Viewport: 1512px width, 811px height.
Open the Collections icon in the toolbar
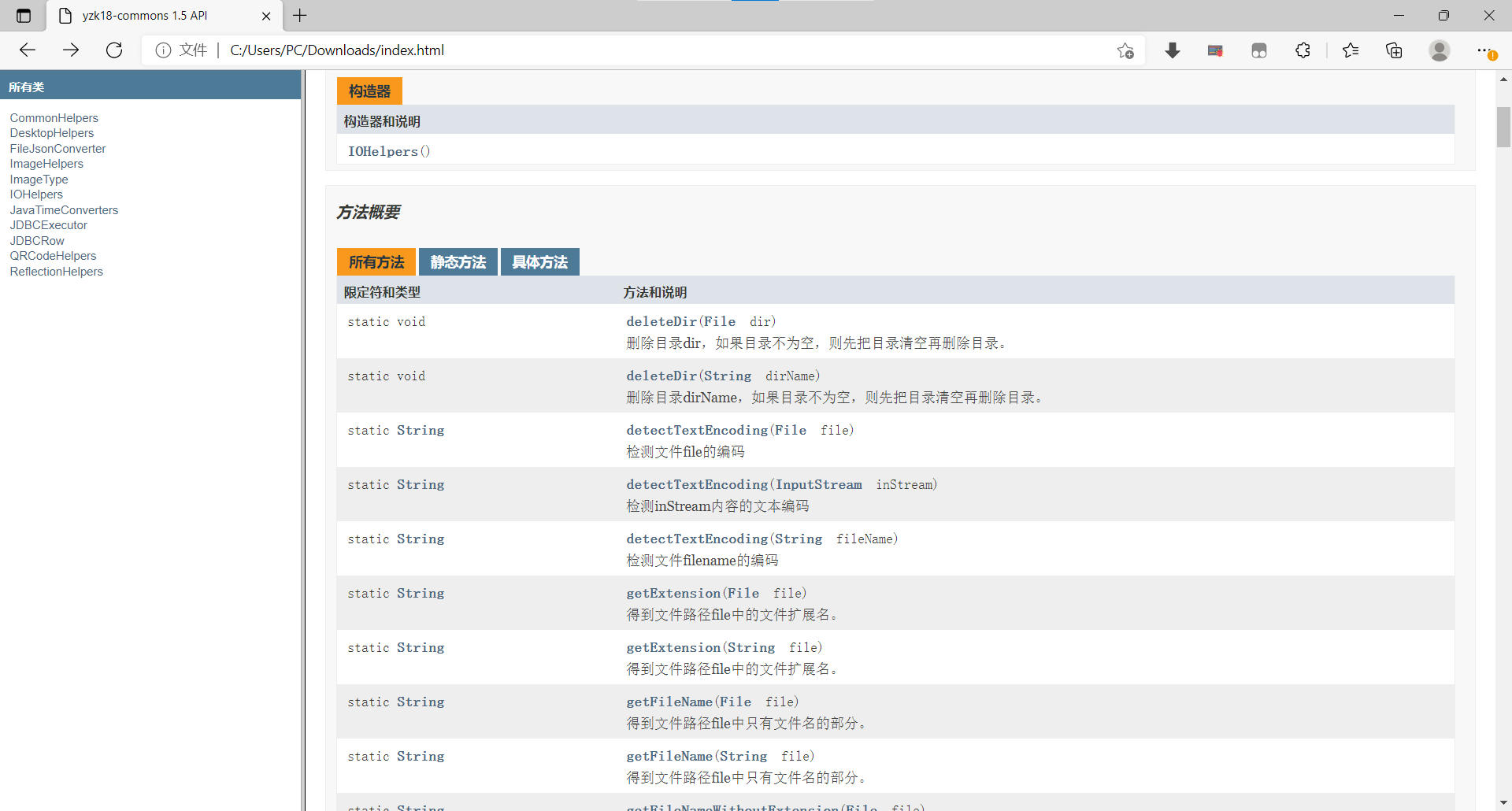(1395, 50)
